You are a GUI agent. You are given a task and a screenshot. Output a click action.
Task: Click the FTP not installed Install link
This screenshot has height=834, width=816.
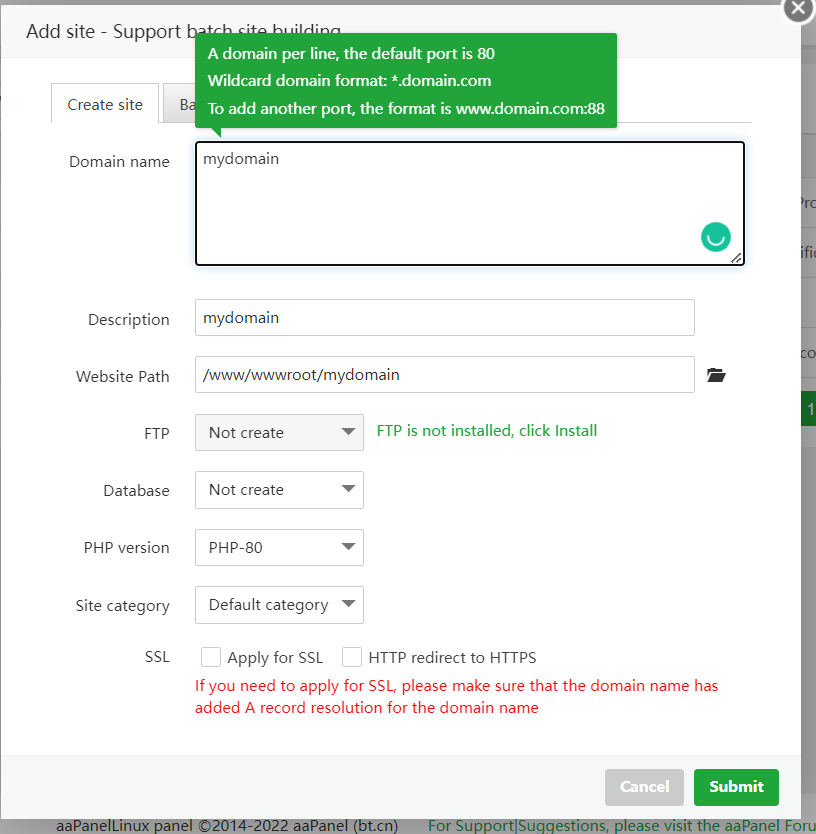[x=486, y=431]
